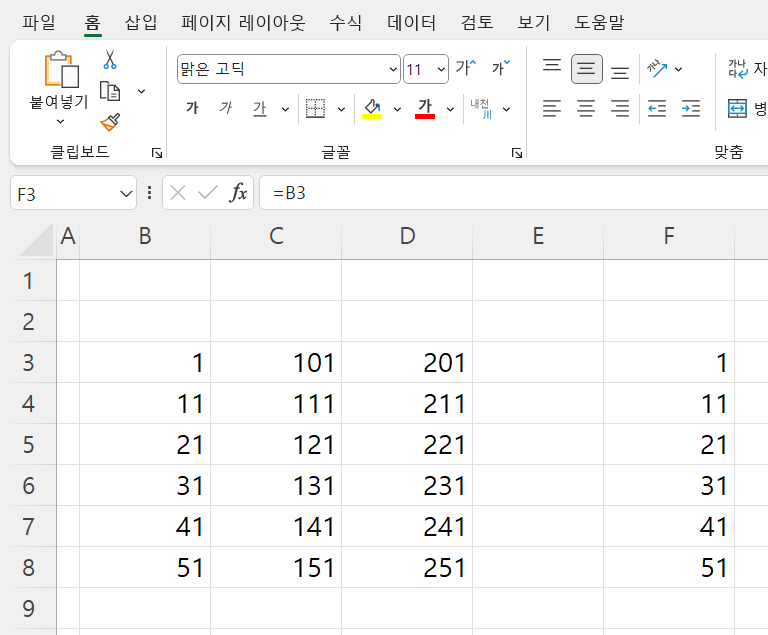Select cell containing 221
This screenshot has height=635, width=768.
407,444
